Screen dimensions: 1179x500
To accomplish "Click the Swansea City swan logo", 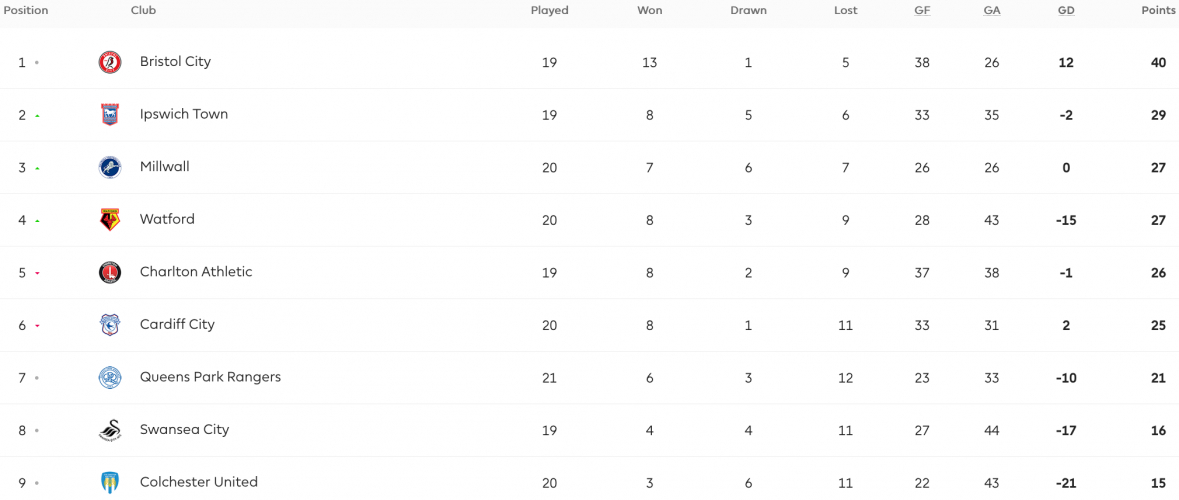I will (110, 430).
